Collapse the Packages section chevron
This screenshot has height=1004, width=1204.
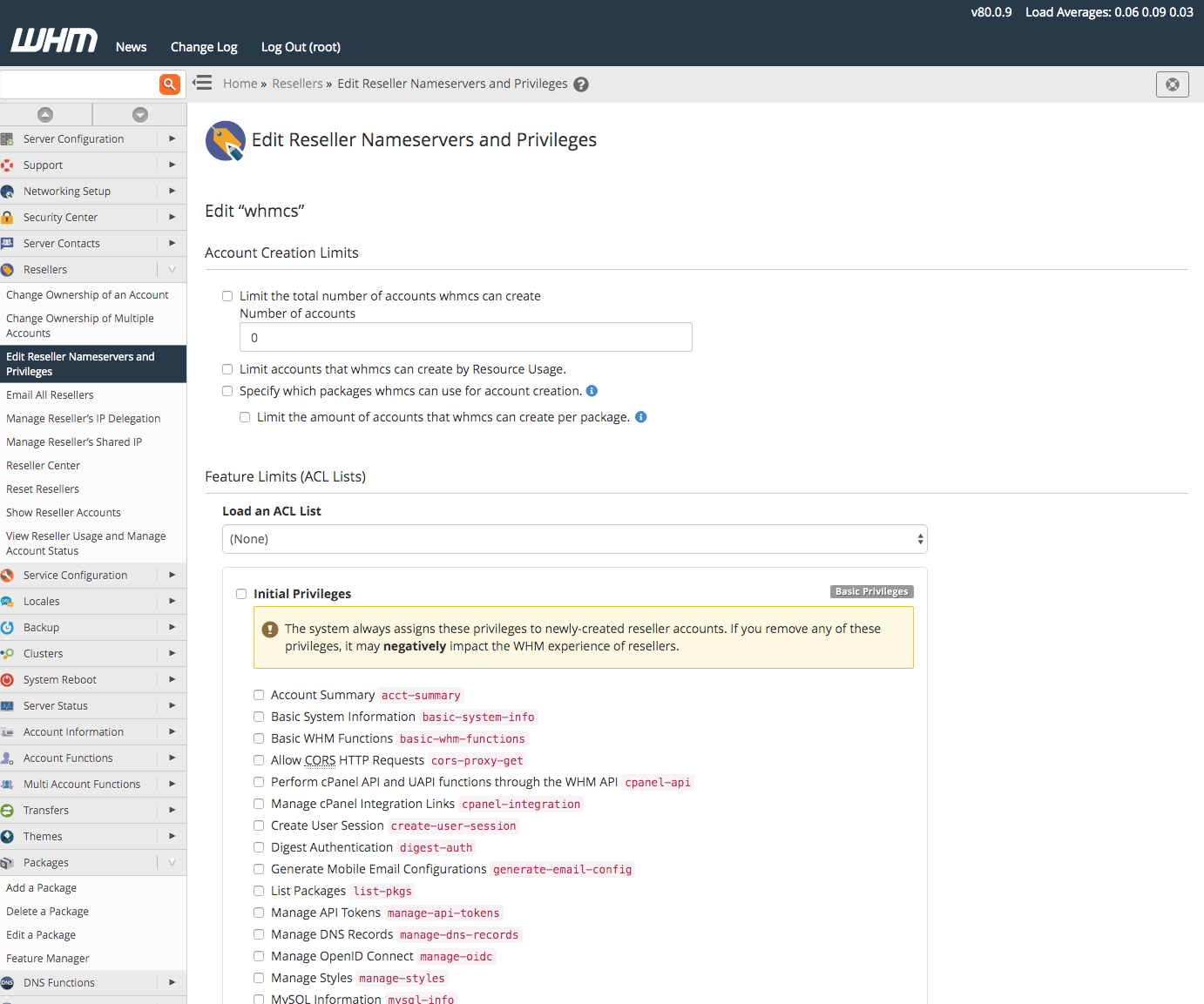[x=172, y=863]
